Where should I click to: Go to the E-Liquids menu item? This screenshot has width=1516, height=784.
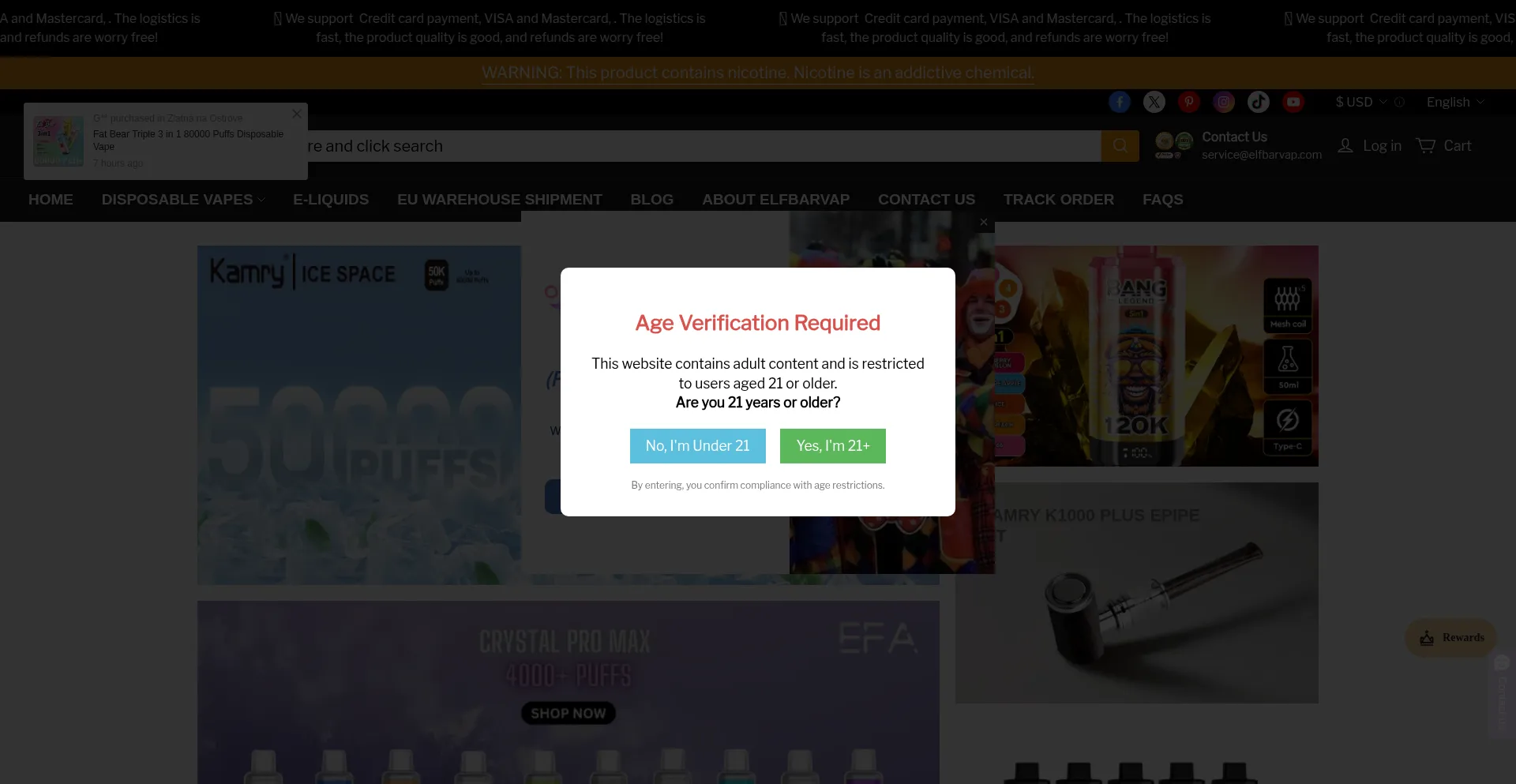click(331, 200)
